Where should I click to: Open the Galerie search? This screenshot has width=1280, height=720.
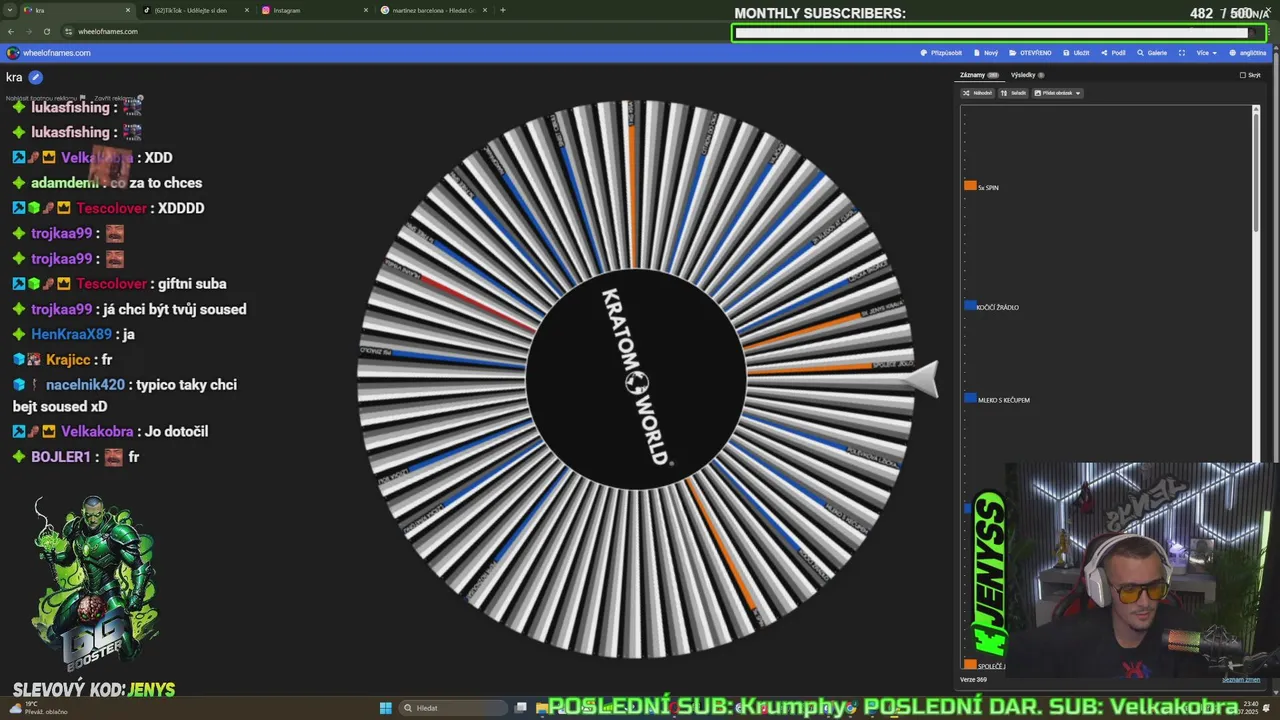point(1152,53)
